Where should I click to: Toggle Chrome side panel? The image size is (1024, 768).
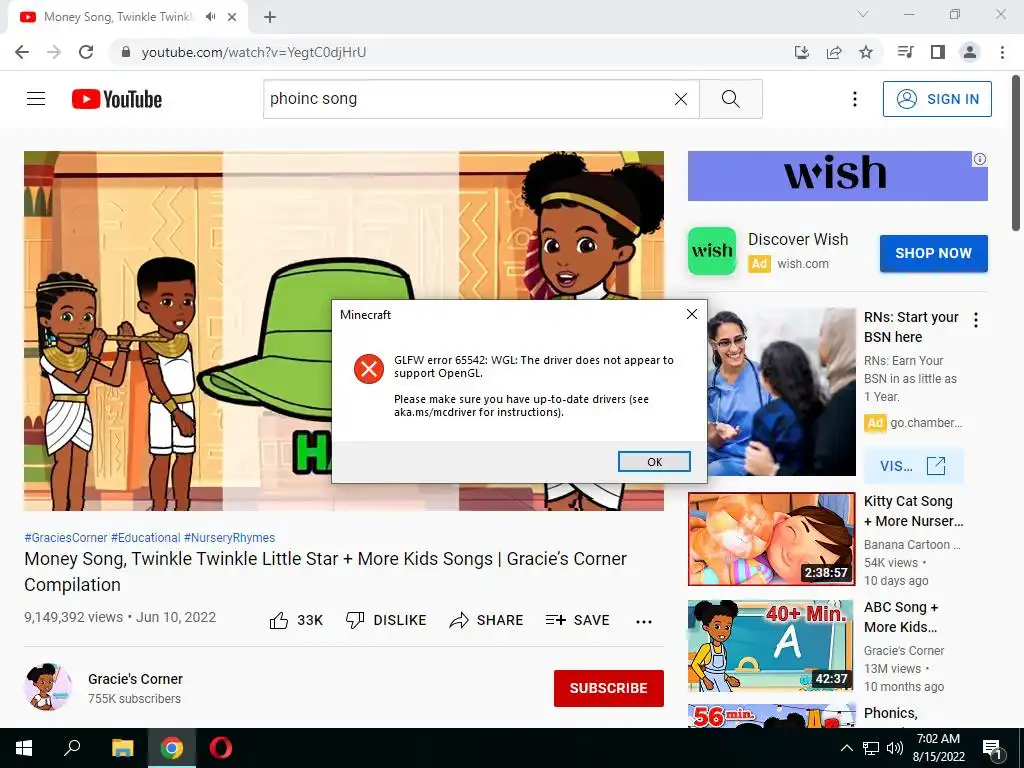[x=938, y=52]
